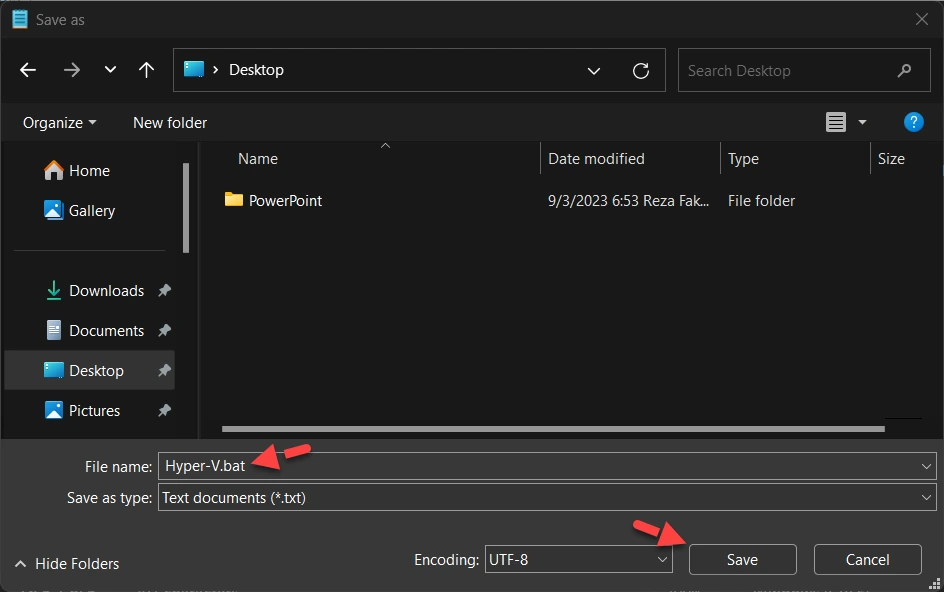Open help with question mark icon
The height and width of the screenshot is (592, 944).
913,122
